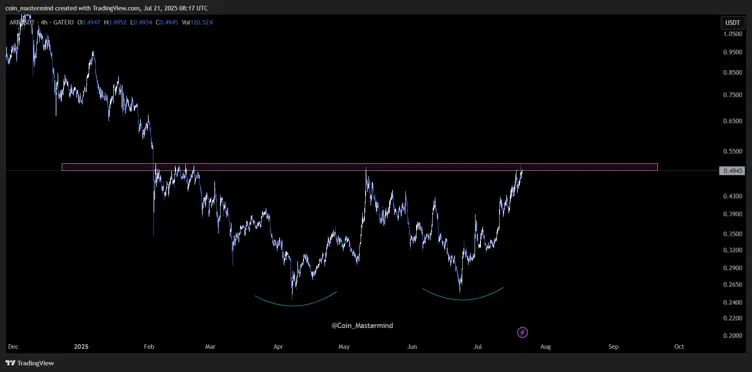The width and height of the screenshot is (752, 372).
Task: Click the 0.8500 price axis label
Action: click(733, 73)
